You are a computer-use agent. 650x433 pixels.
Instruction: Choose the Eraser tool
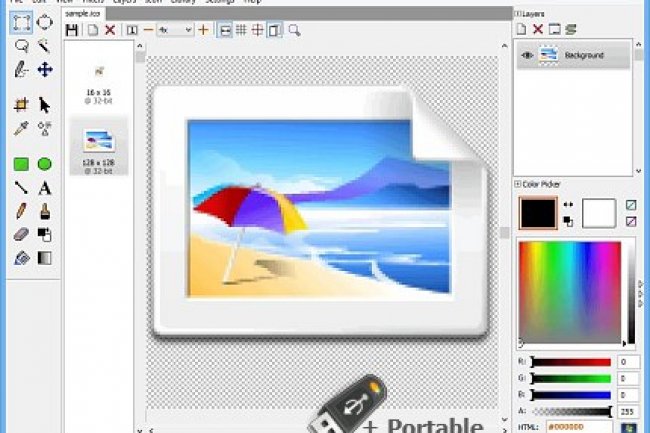pyautogui.click(x=20, y=235)
